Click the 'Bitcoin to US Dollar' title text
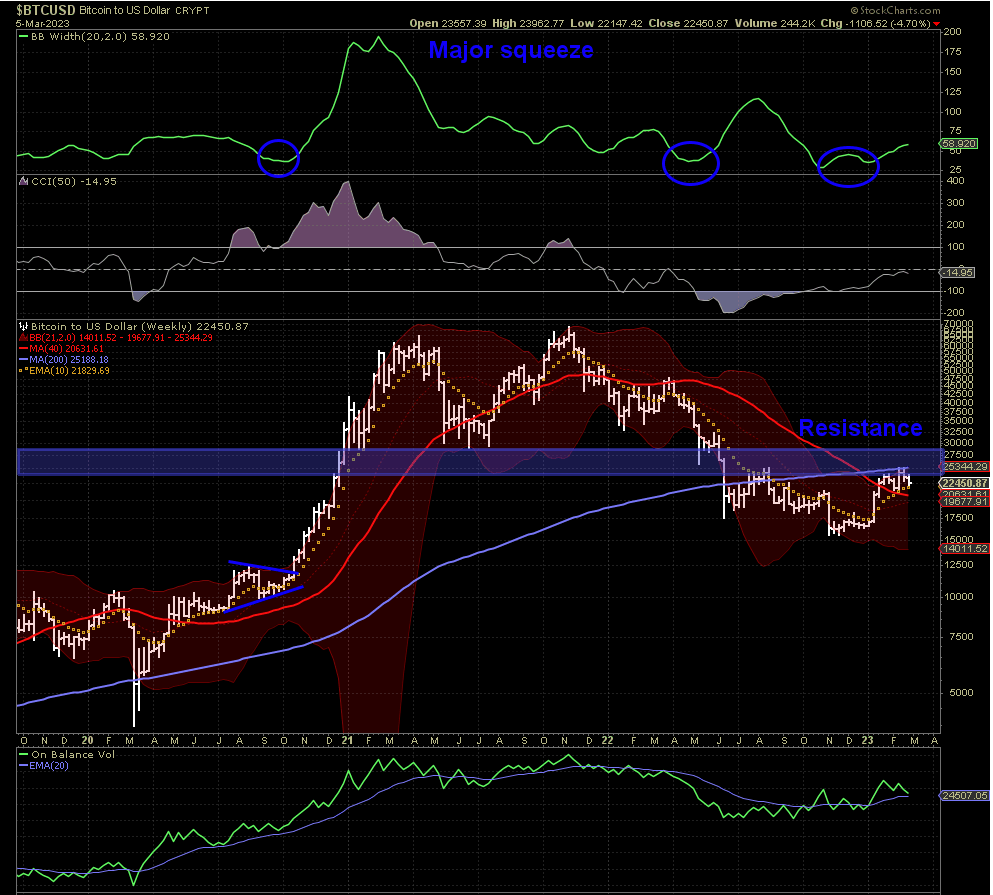 click(x=125, y=10)
